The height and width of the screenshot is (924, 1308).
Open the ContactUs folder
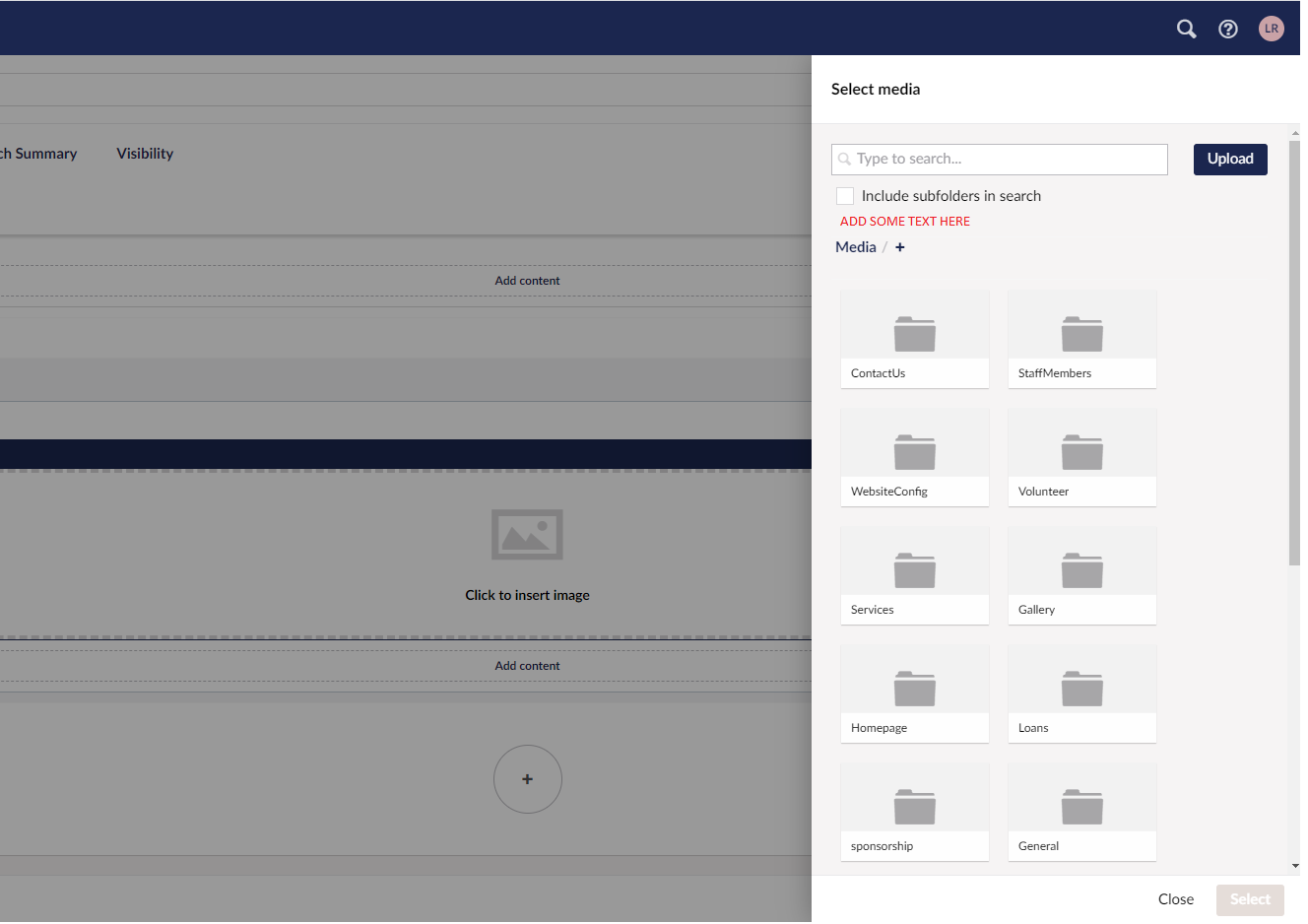tap(915, 339)
